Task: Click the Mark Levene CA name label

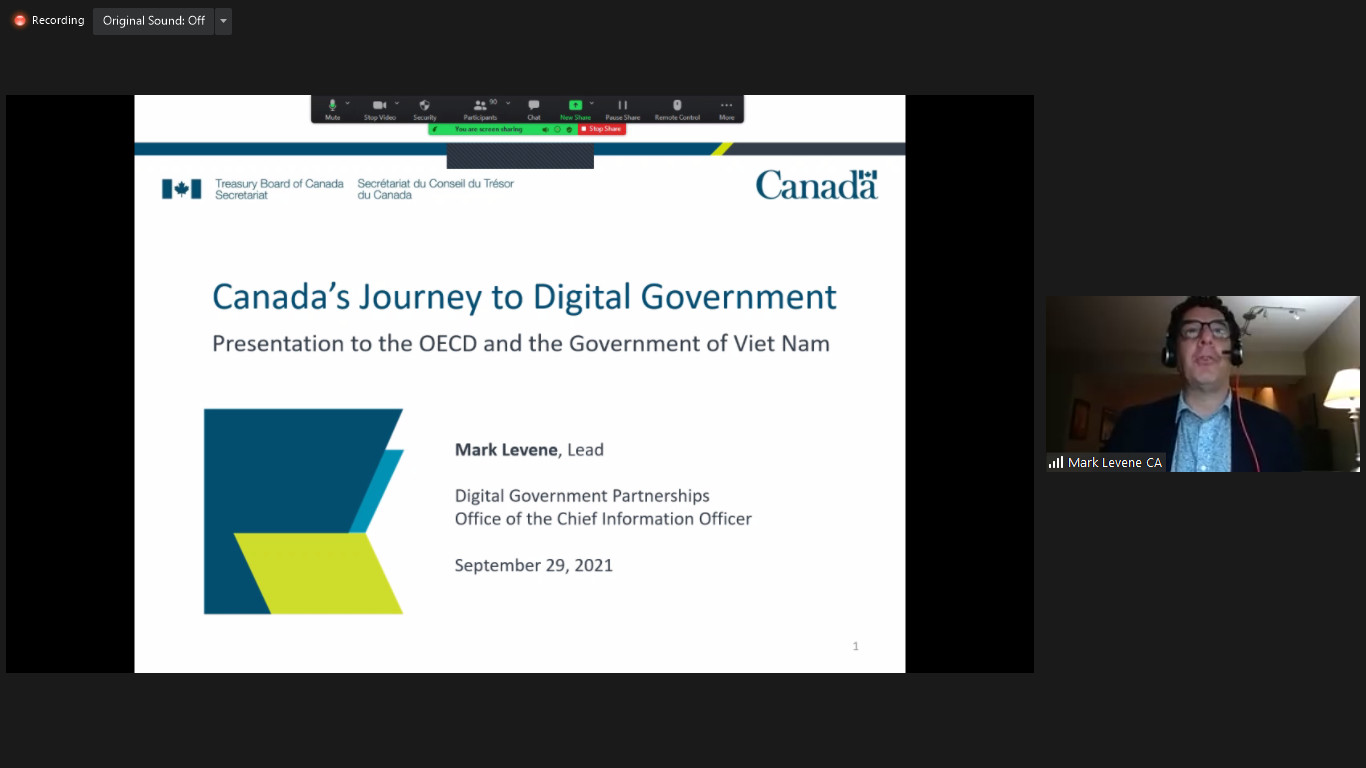Action: point(1115,462)
